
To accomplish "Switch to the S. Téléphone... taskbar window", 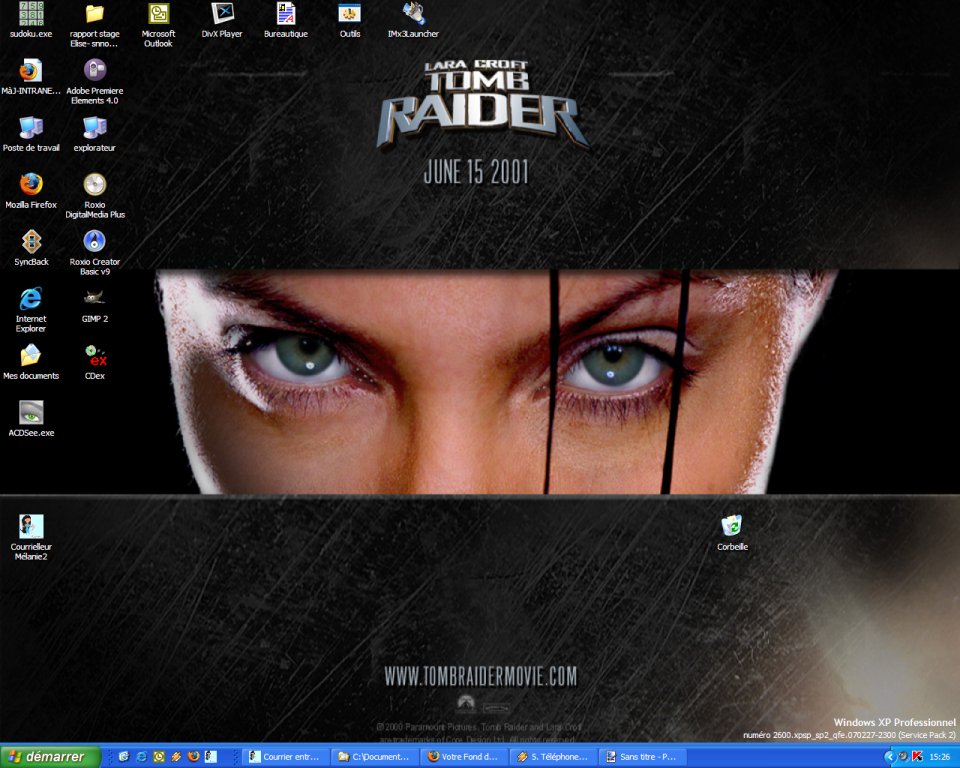I will coord(553,757).
